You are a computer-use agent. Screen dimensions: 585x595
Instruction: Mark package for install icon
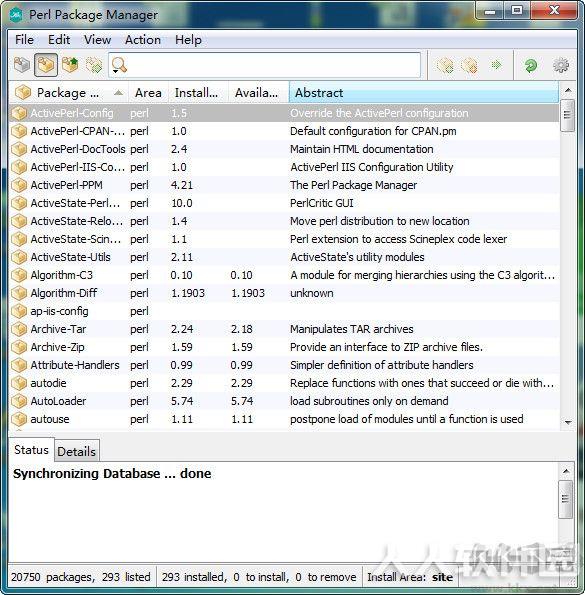click(445, 65)
